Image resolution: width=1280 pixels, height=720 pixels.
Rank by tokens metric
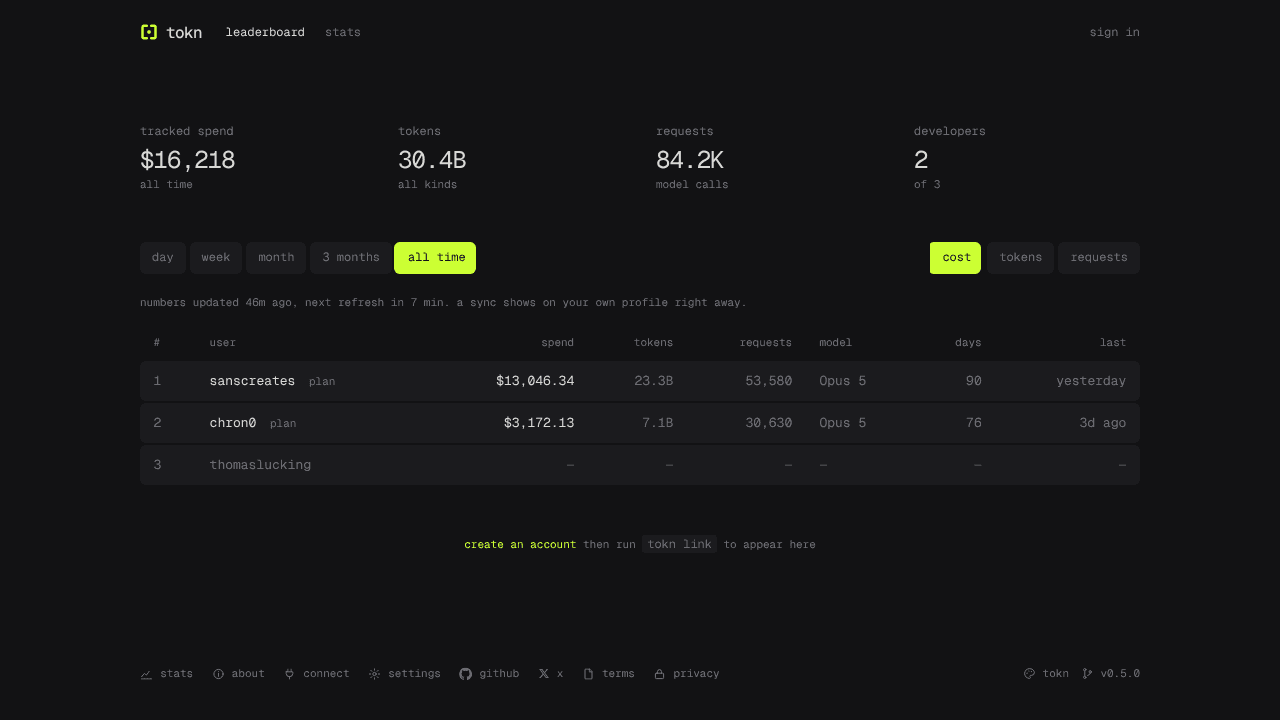(1021, 258)
